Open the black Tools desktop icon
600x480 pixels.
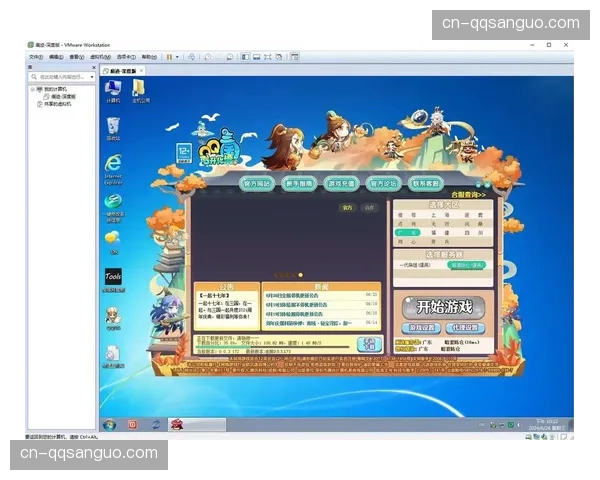coord(113,280)
